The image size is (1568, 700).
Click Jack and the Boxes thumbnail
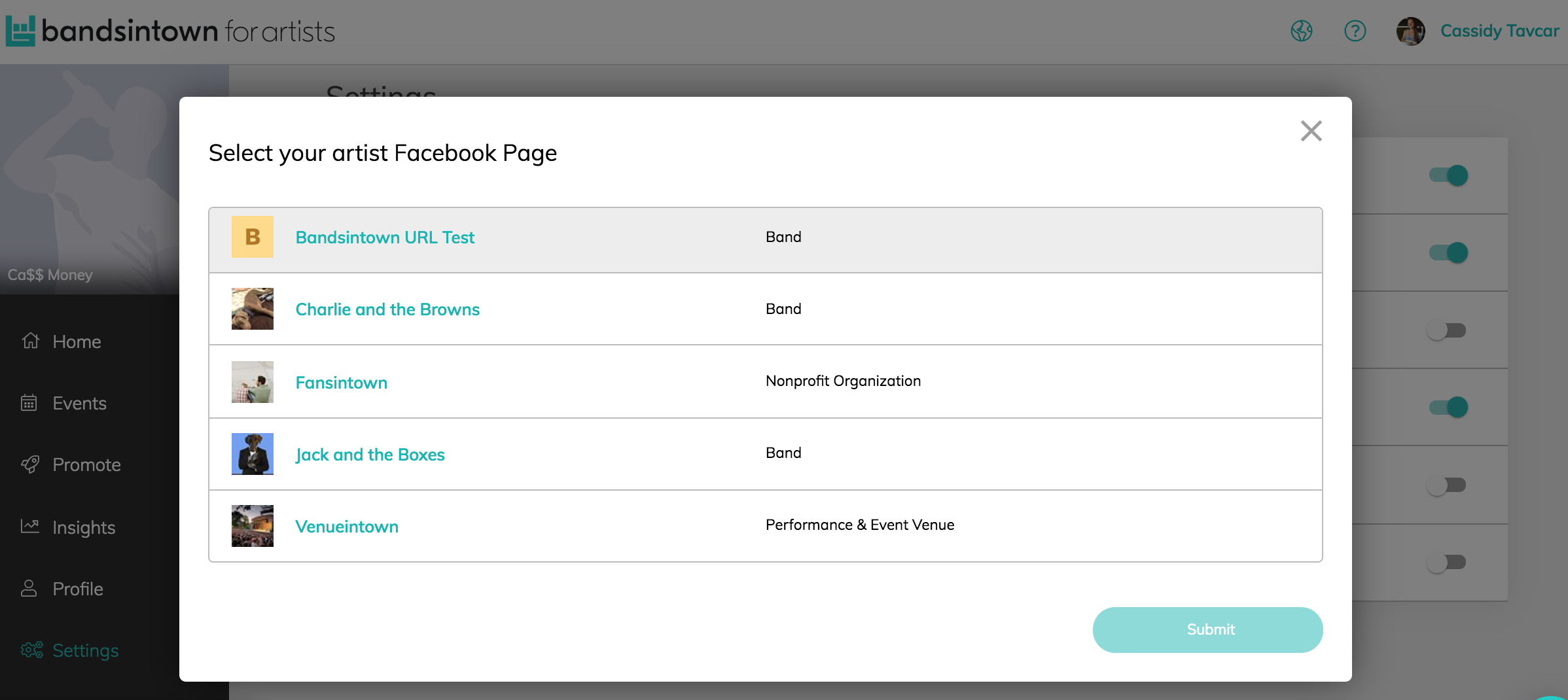252,454
